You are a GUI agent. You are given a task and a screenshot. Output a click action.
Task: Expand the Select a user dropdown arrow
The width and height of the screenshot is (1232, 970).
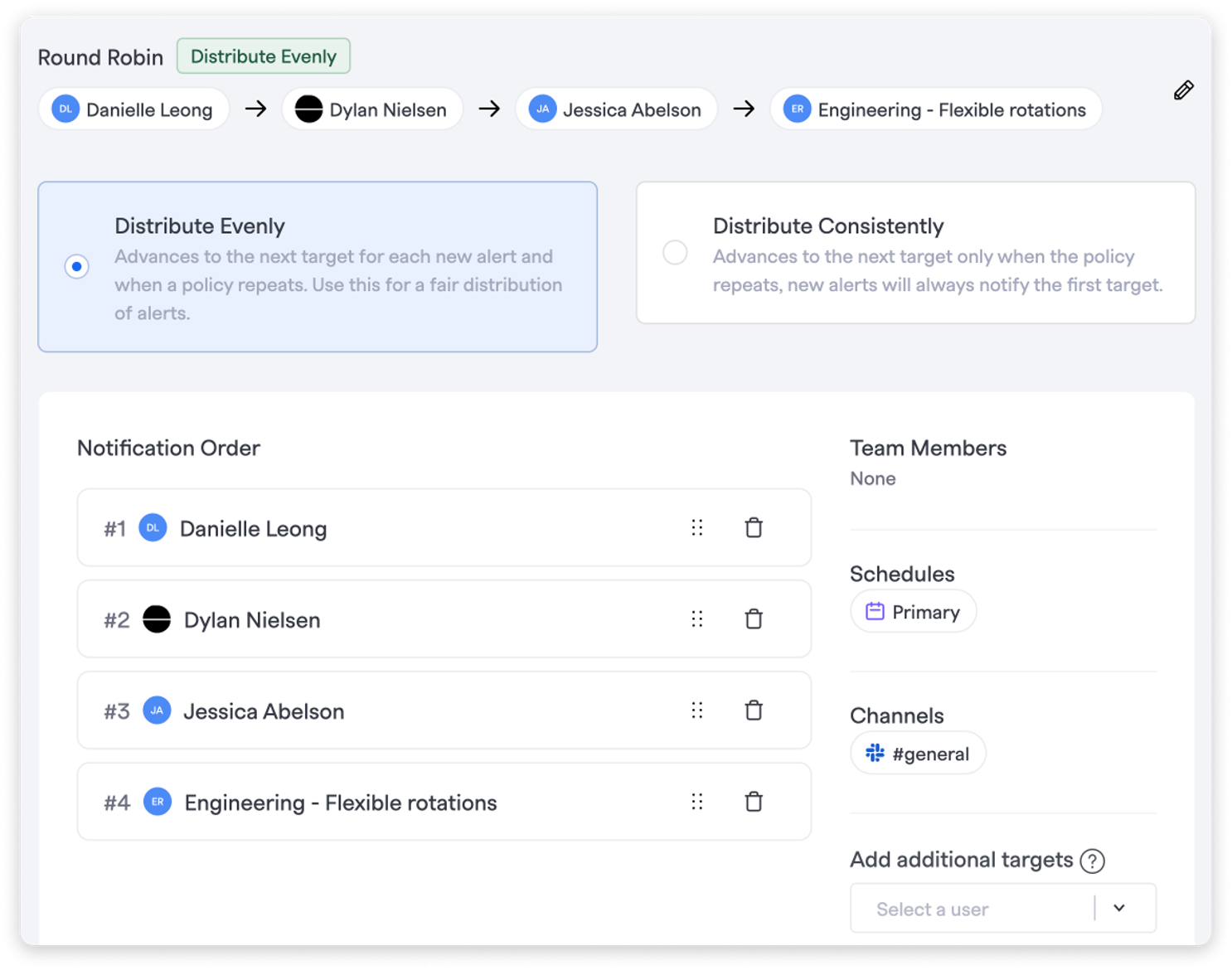tap(1119, 908)
